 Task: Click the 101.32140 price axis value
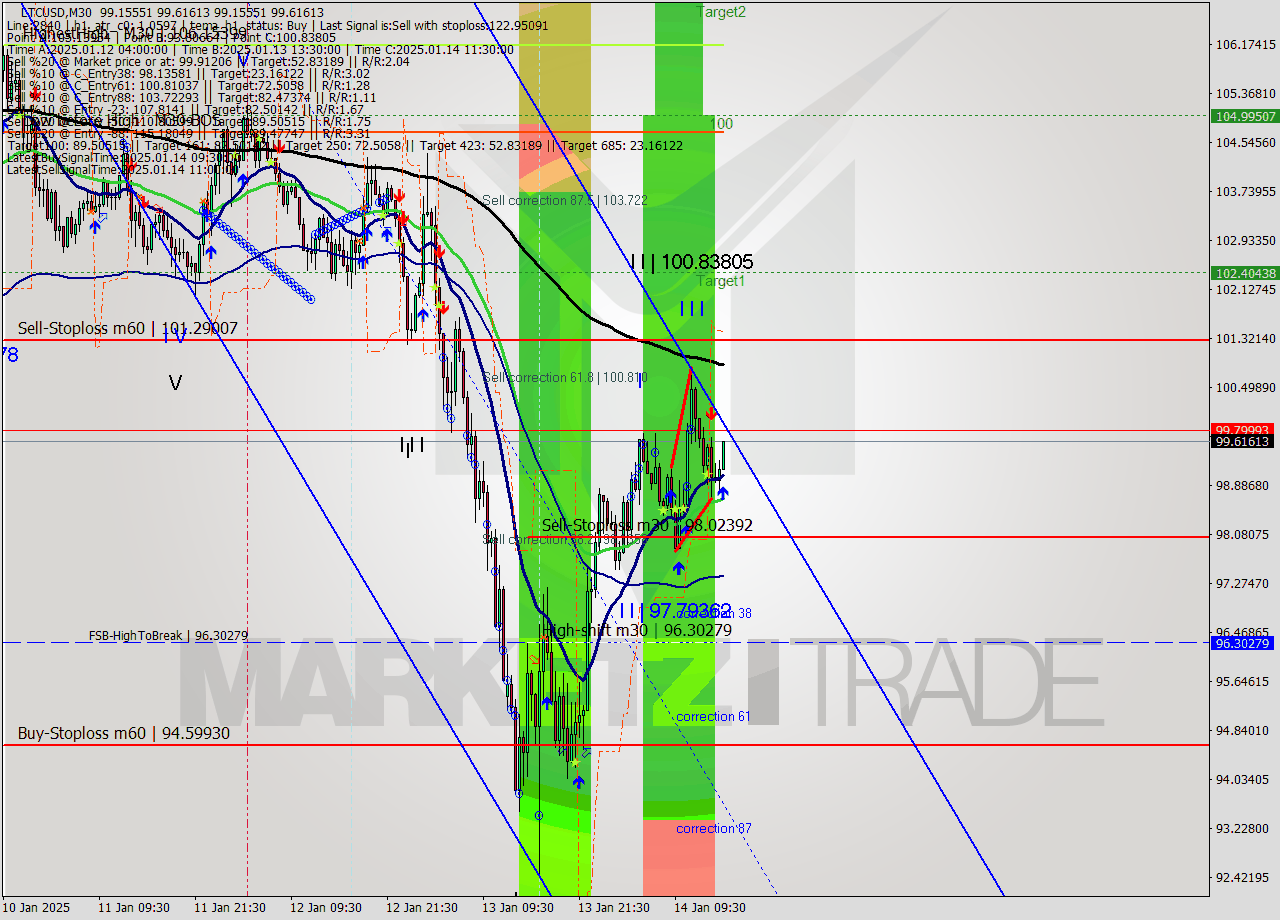coord(1245,338)
